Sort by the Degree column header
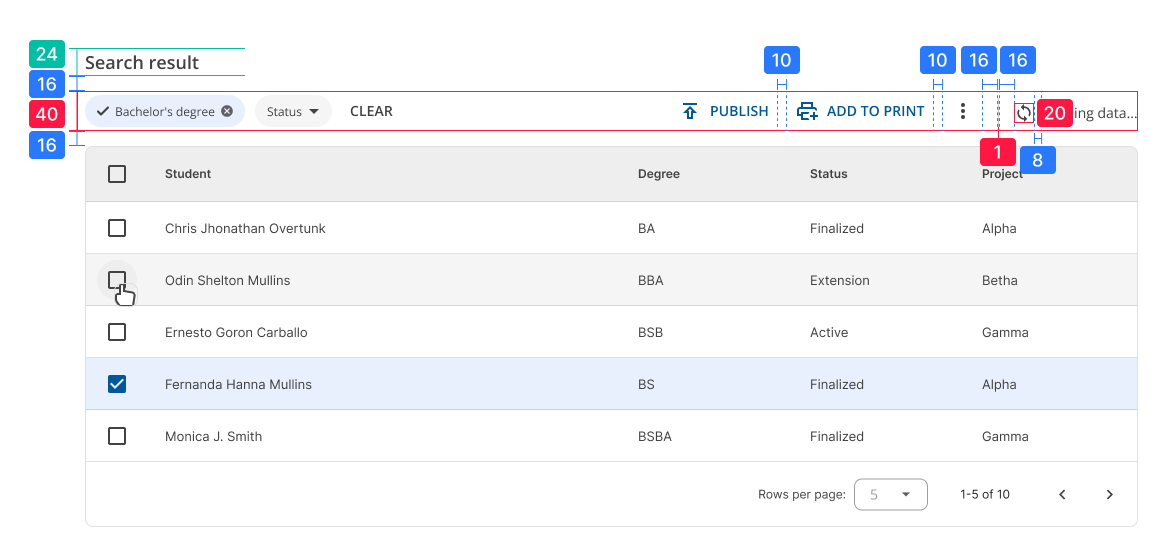 click(658, 174)
